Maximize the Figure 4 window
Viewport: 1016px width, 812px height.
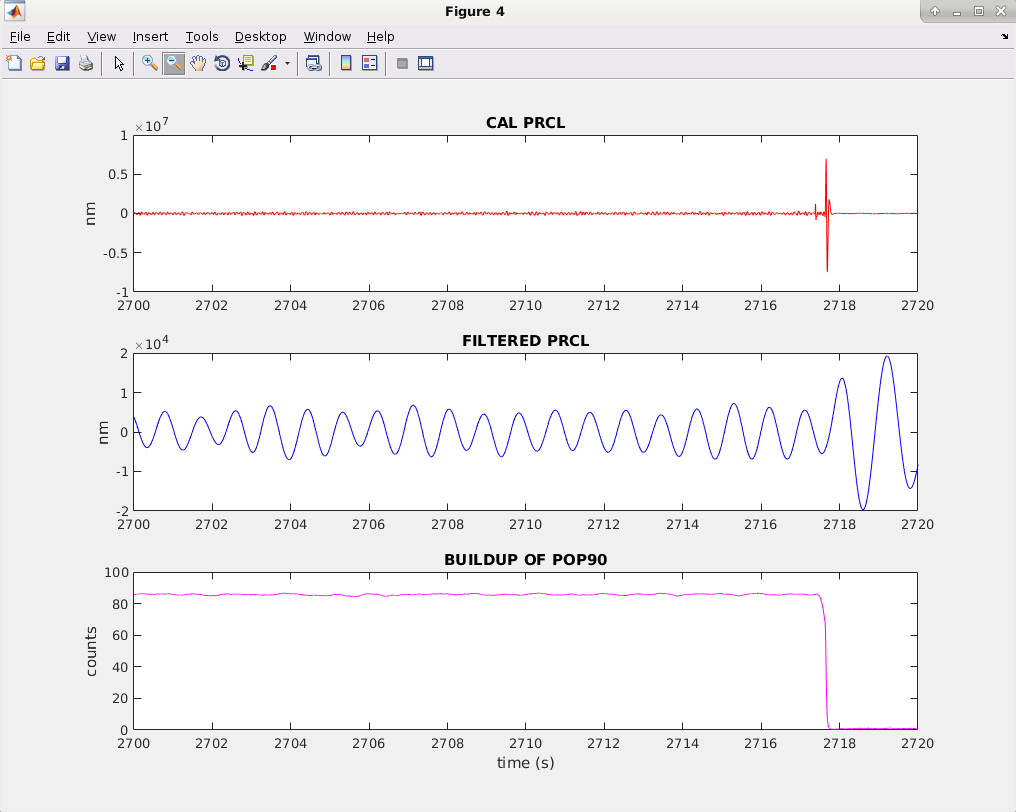pos(979,11)
